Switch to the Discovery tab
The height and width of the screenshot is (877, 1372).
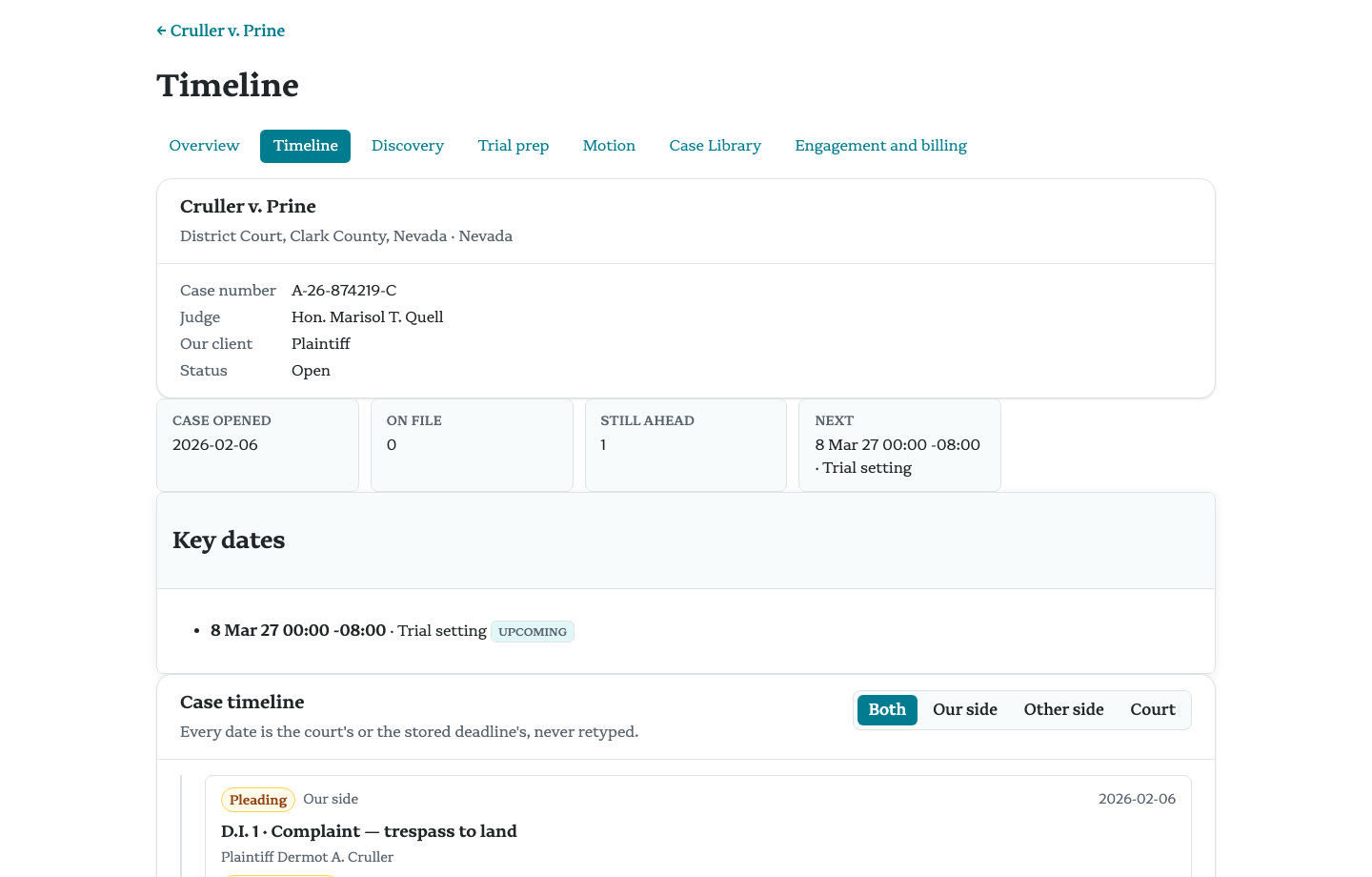coord(408,146)
